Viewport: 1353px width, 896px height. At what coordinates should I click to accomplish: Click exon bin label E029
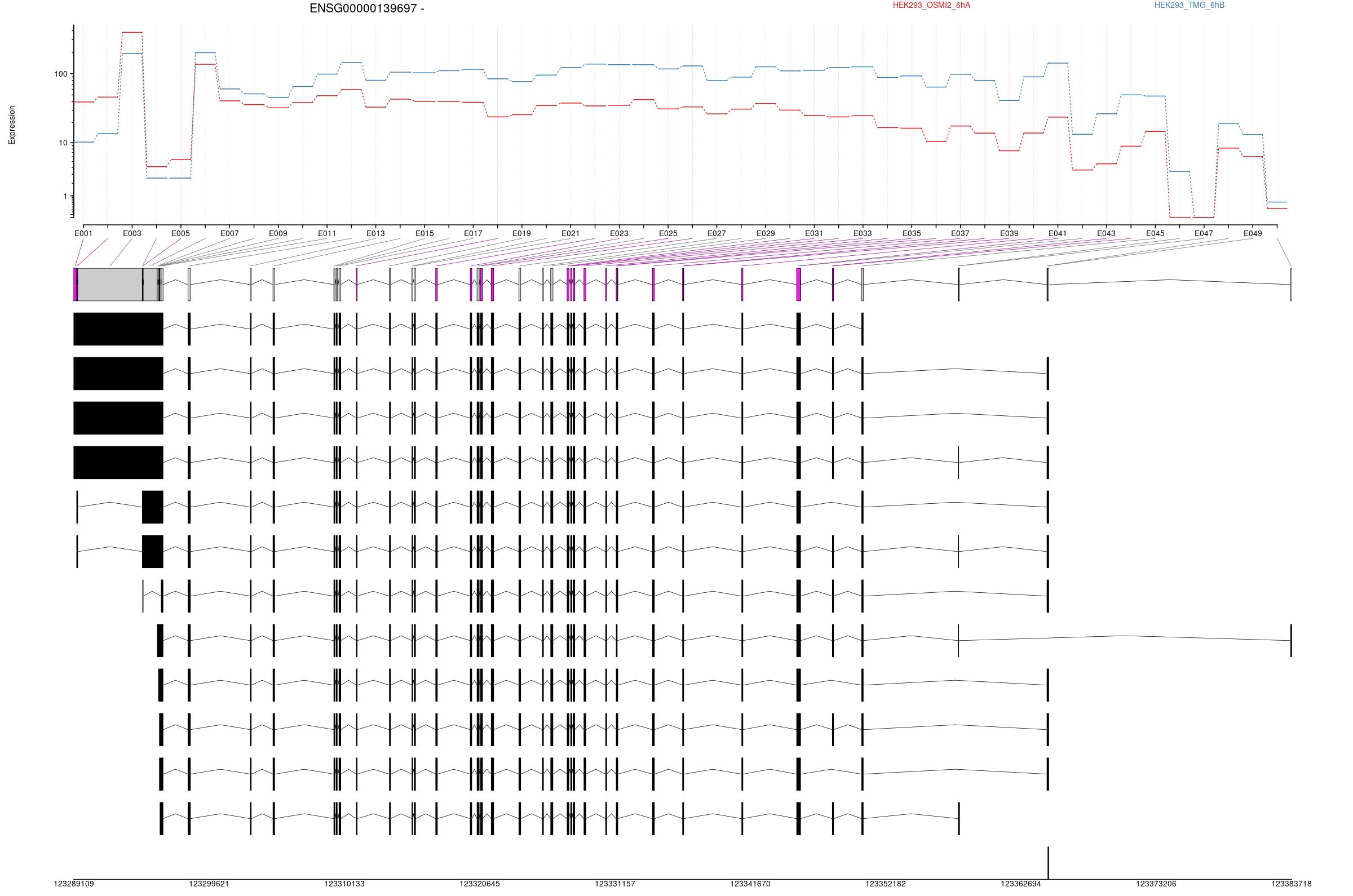[x=766, y=234]
